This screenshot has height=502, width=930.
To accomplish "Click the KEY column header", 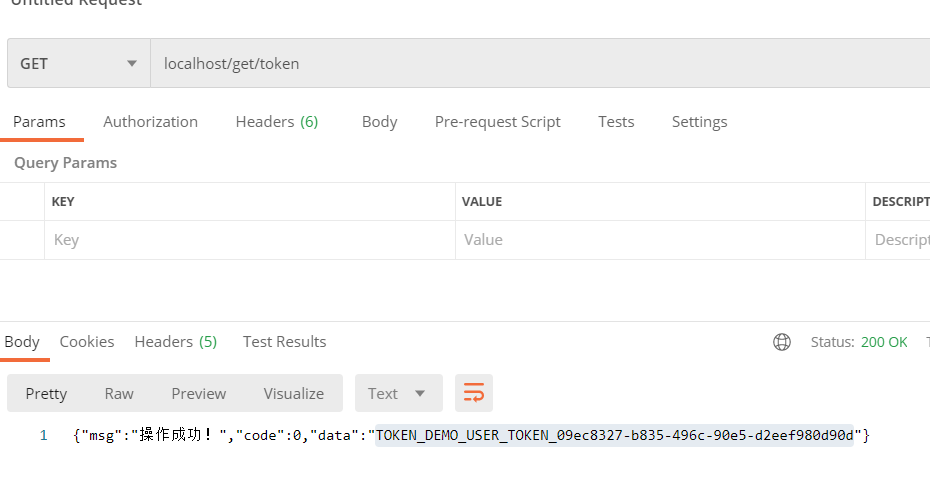I will point(63,202).
